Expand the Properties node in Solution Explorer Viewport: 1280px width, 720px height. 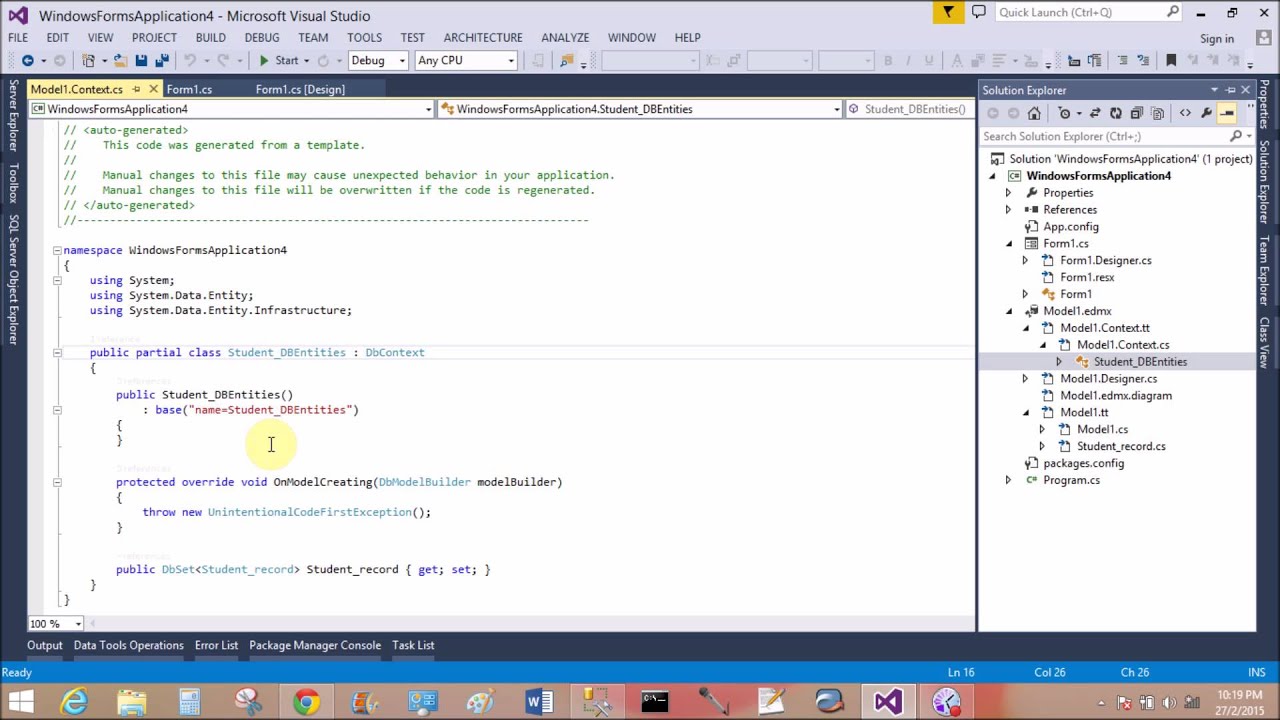pyautogui.click(x=1008, y=193)
